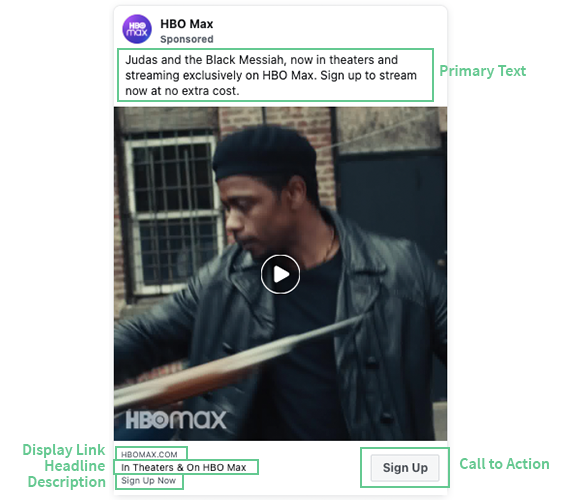Click the Sponsored label under HBO Max
The height and width of the screenshot is (500, 561).
[186, 39]
